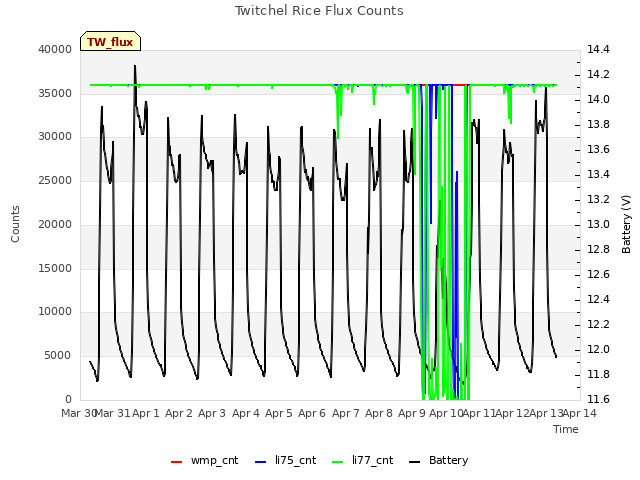Click the 13.8 battery tick label
This screenshot has height=480, width=640.
(598, 124)
